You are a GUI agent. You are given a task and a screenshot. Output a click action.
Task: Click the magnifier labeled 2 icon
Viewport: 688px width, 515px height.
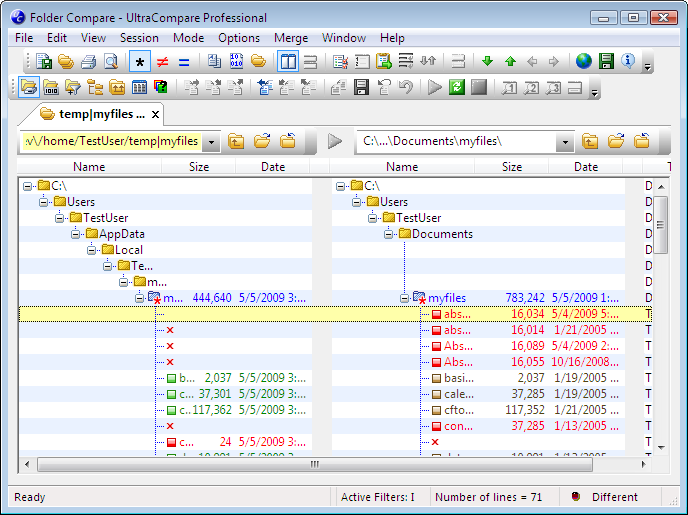coord(531,87)
